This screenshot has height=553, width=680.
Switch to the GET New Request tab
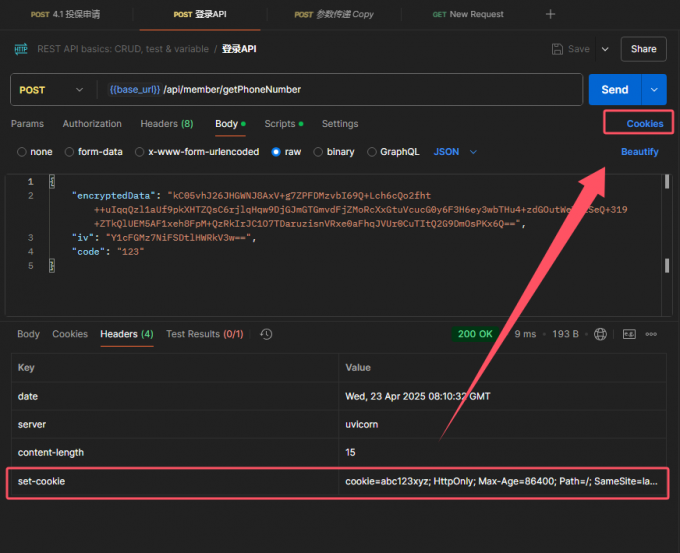468,14
